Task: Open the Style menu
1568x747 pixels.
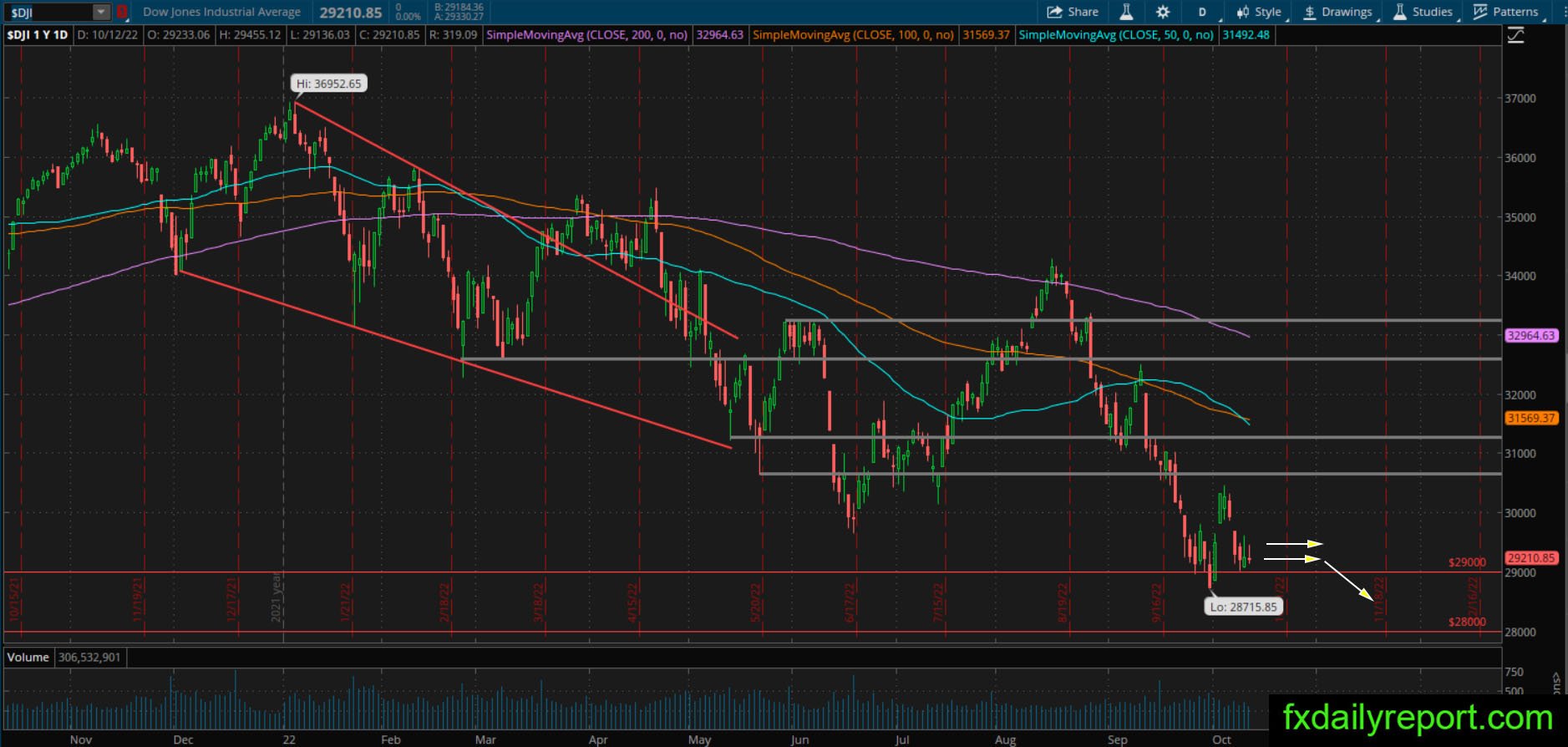Action: click(x=1259, y=12)
